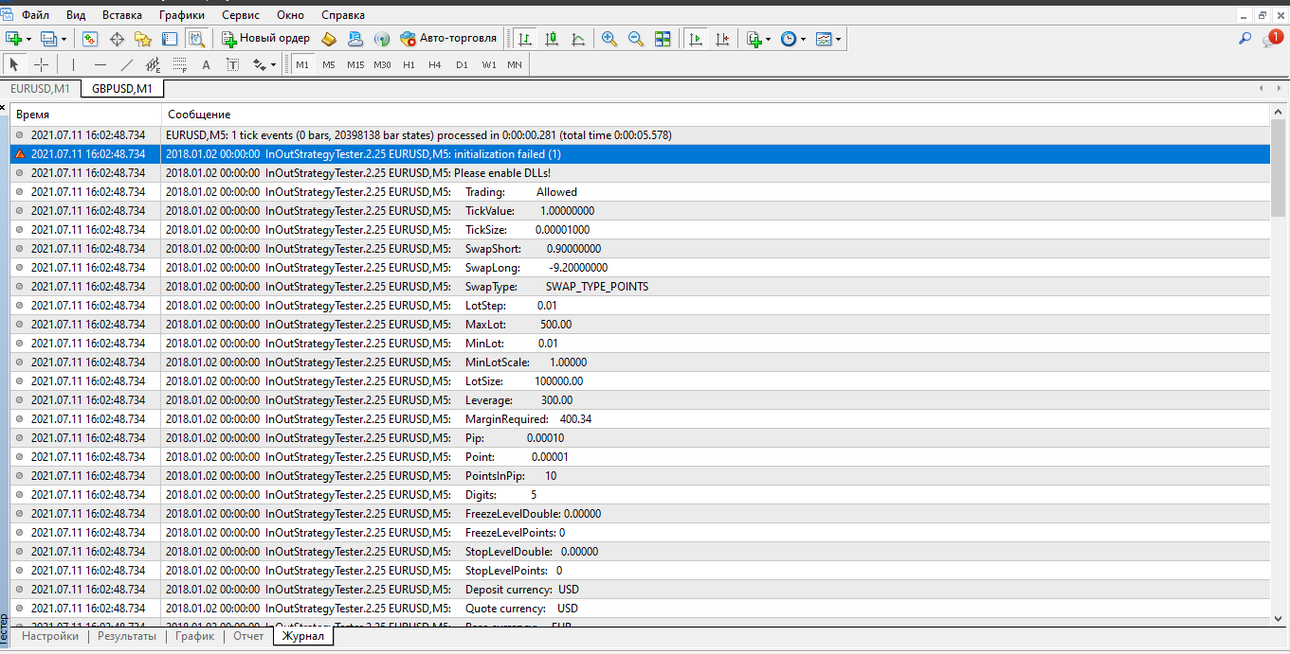Open the Data Window crosshair icon

[116, 38]
